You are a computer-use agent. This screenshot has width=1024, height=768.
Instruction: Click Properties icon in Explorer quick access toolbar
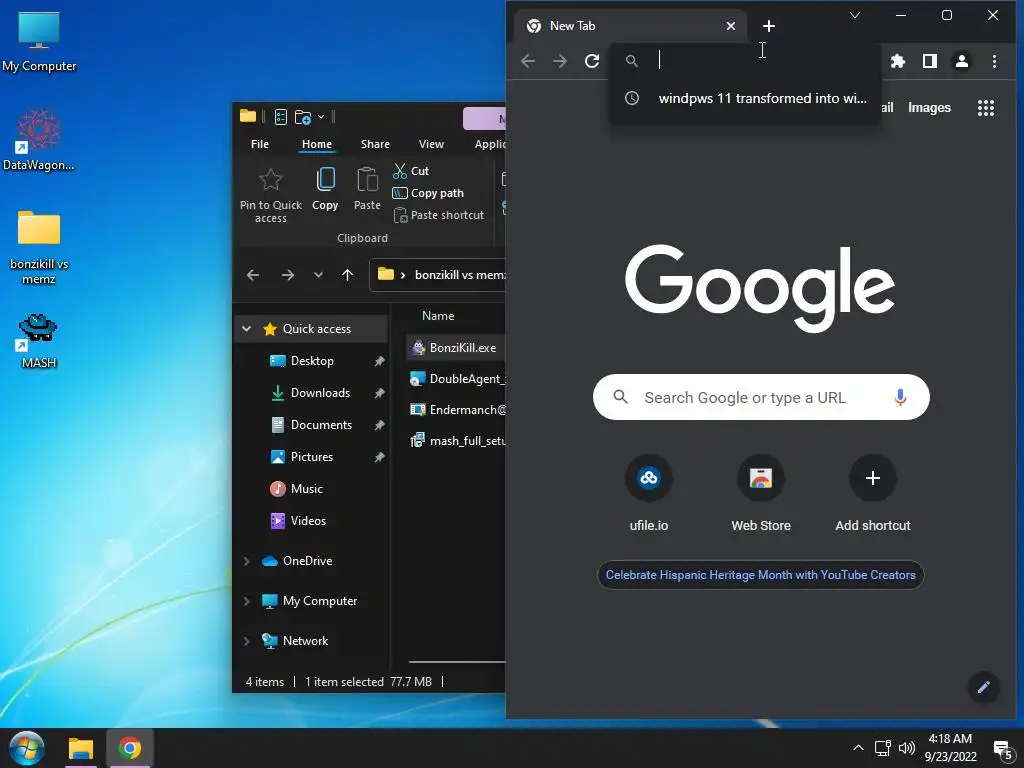click(x=281, y=117)
